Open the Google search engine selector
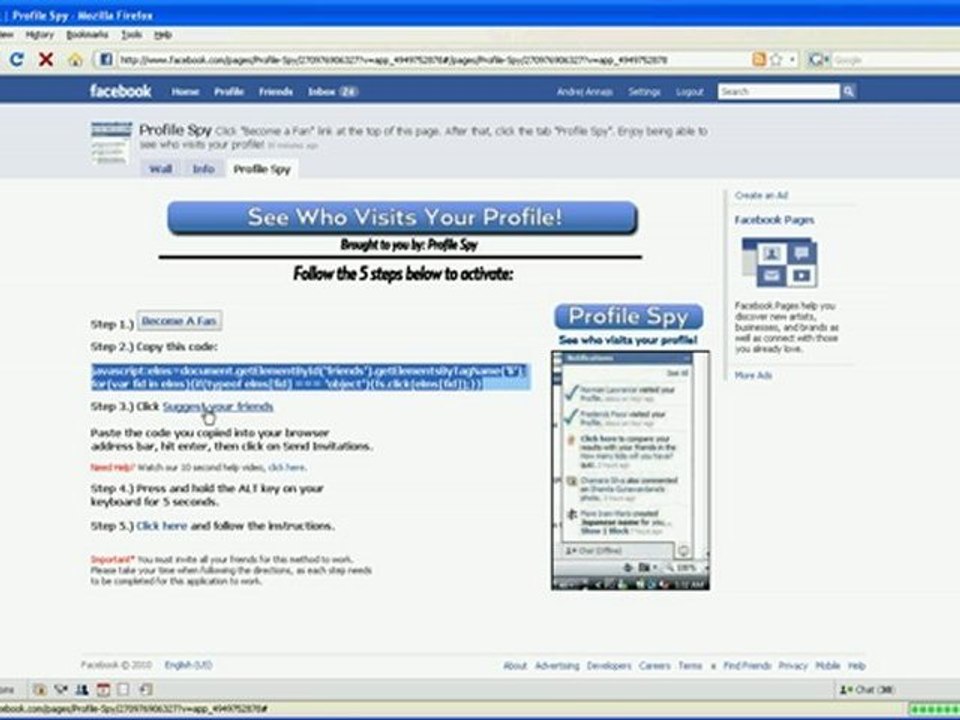960x720 pixels. tap(819, 59)
